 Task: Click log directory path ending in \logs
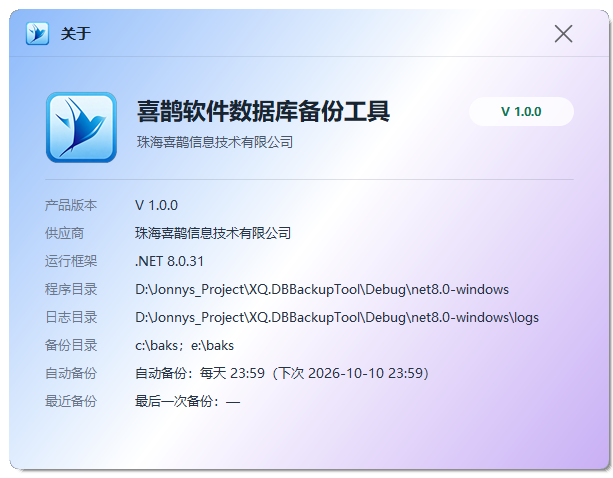337,318
